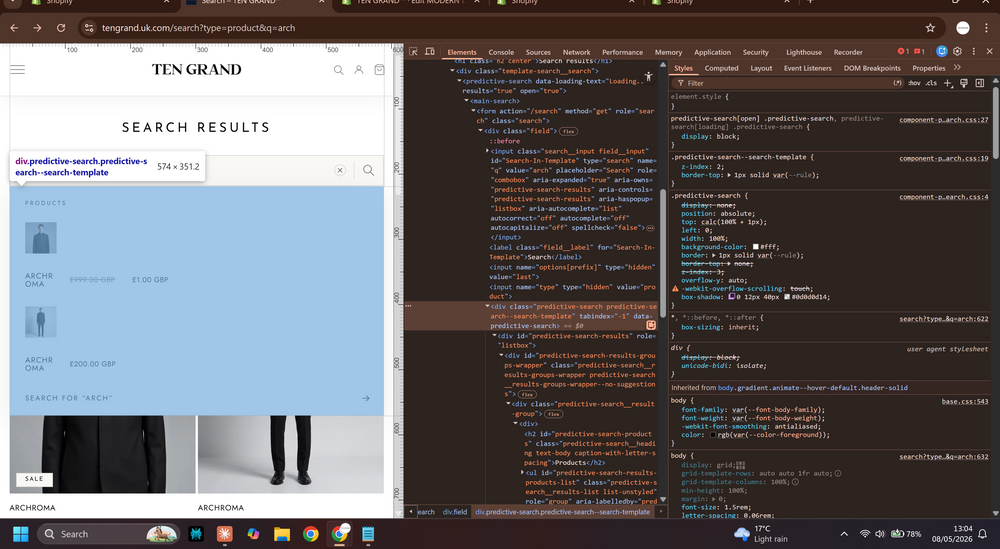The width and height of the screenshot is (1000, 549).
Task: Open the component-p..arch.css:27 source link
Action: 943,119
